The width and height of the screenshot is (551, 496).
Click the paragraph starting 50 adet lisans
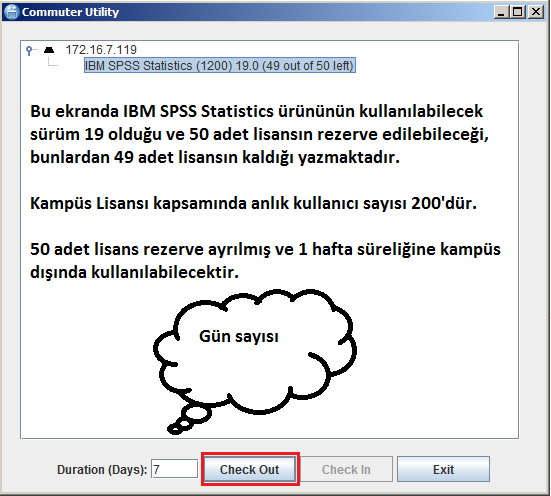pyautogui.click(x=265, y=260)
